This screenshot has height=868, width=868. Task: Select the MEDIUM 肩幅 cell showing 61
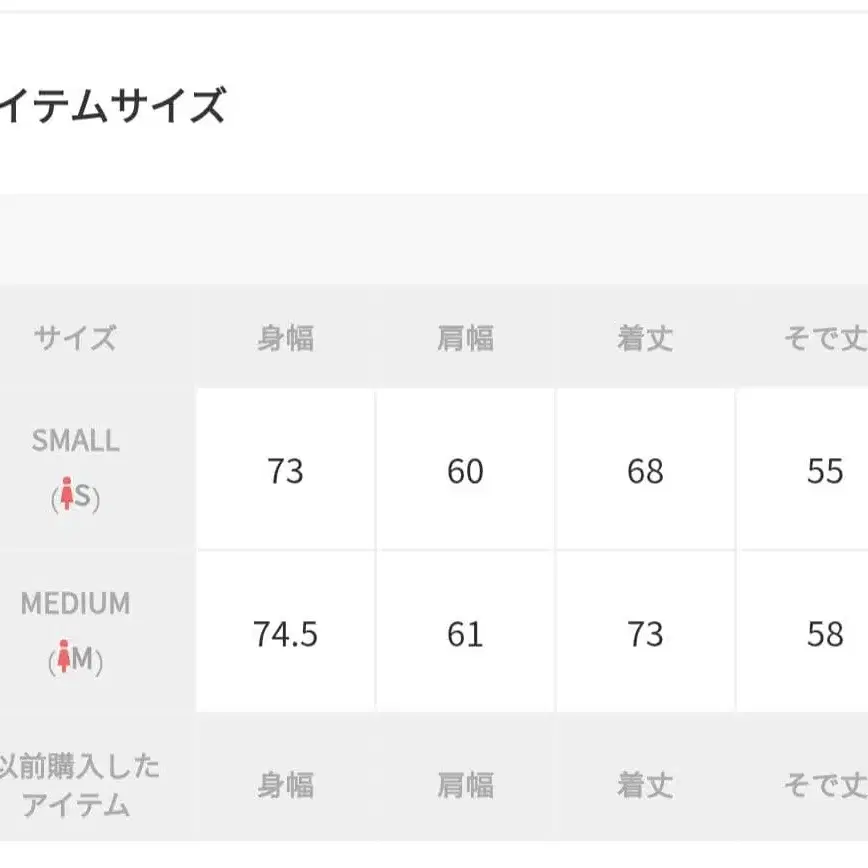pyautogui.click(x=465, y=633)
